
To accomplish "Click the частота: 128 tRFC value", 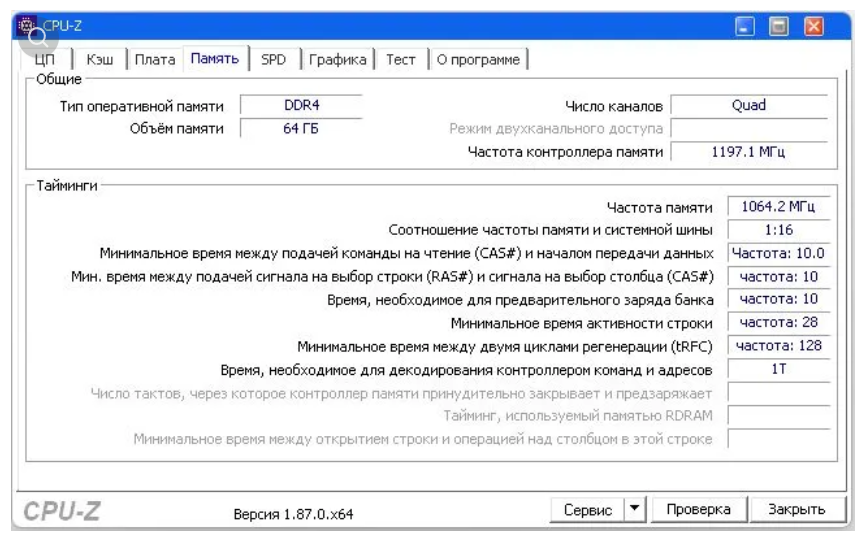I will [778, 346].
